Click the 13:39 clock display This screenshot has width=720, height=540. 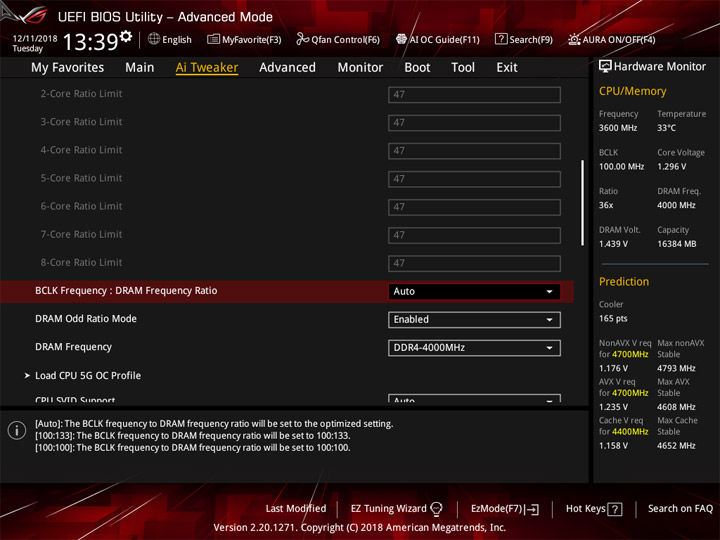(90, 42)
